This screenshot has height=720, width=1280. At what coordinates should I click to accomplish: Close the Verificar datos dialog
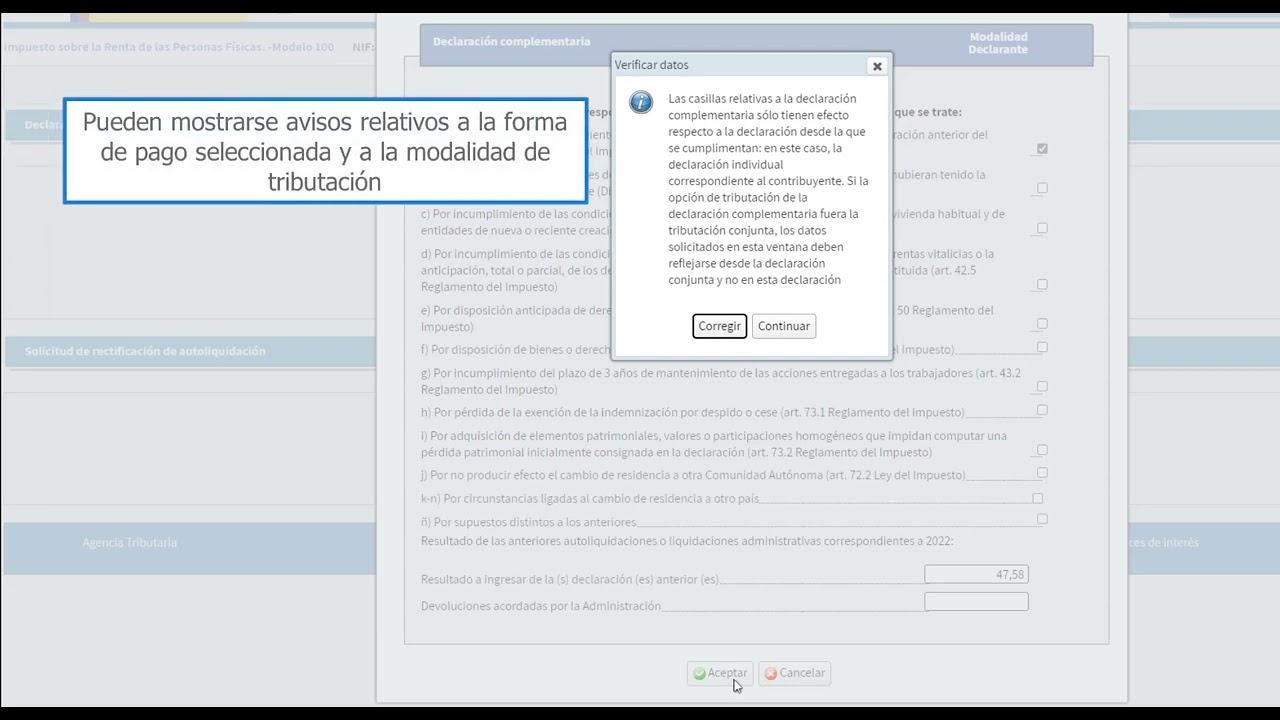(x=877, y=65)
